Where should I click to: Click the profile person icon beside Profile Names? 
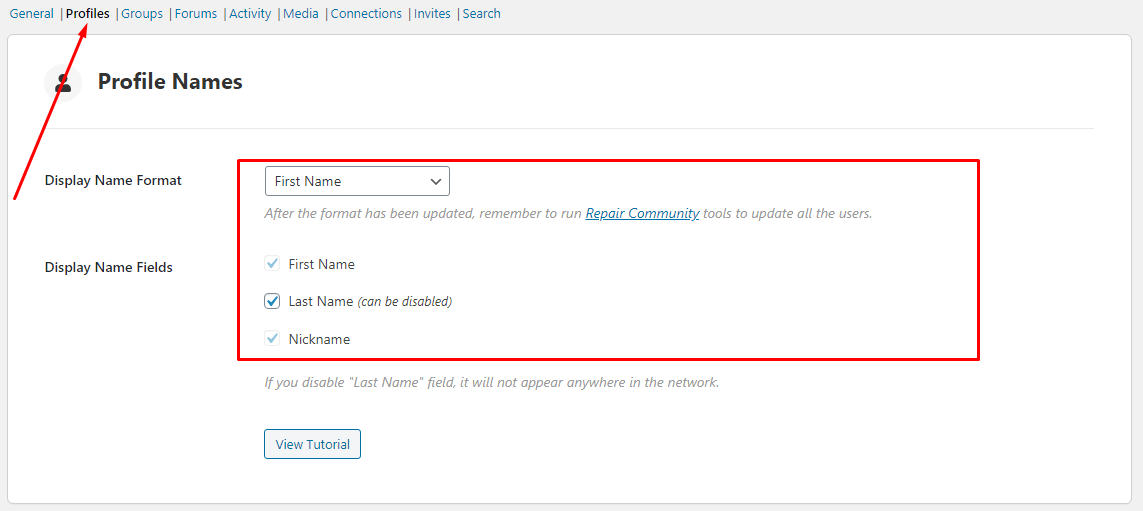[63, 82]
